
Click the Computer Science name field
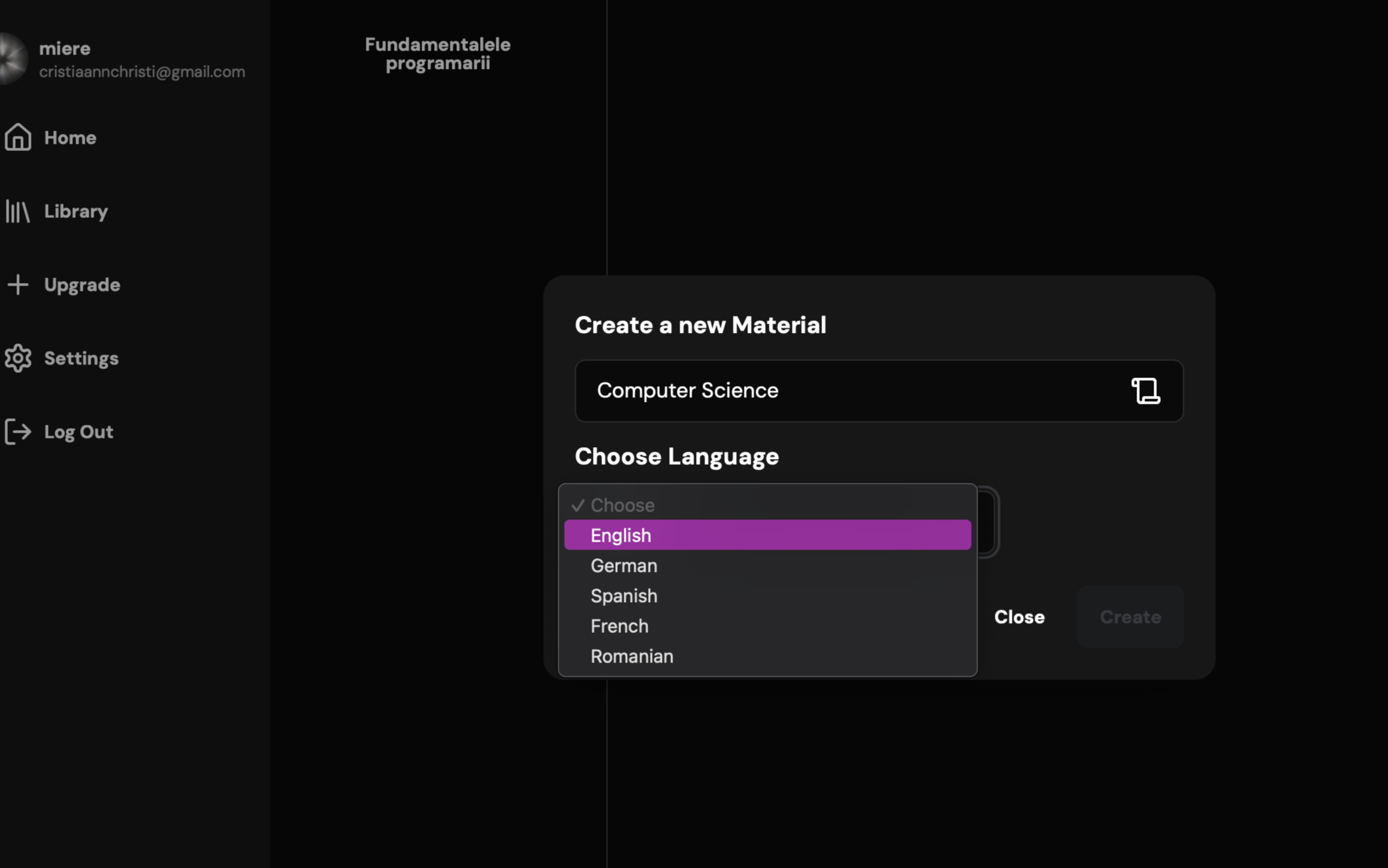[x=847, y=391]
